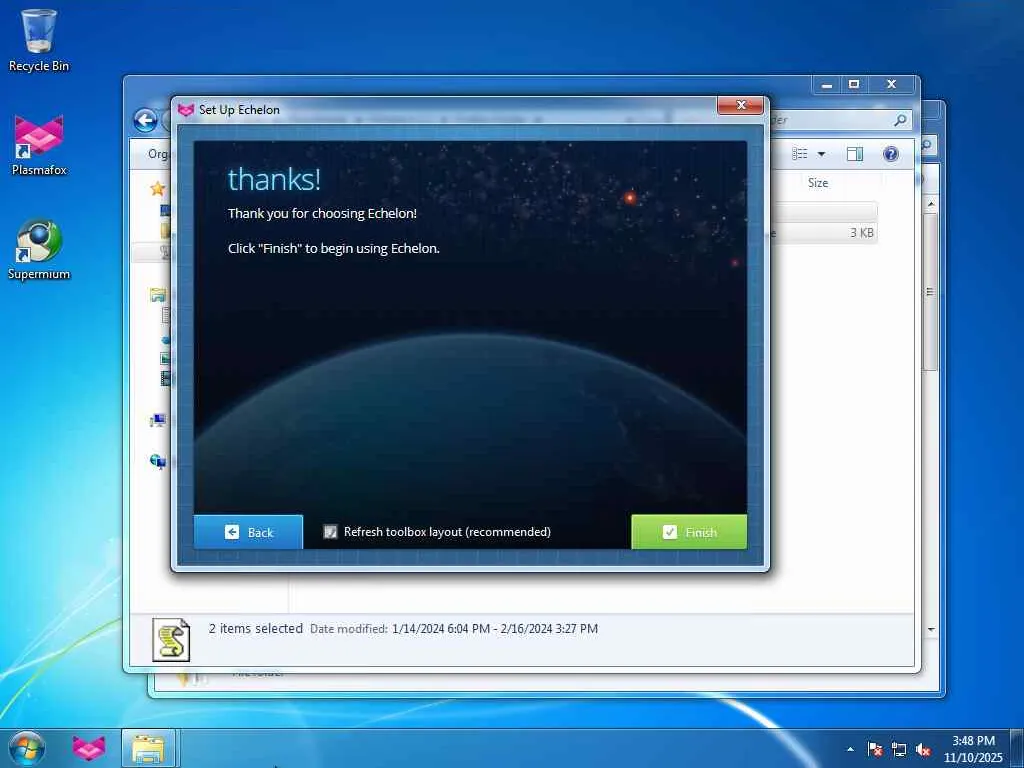The height and width of the screenshot is (768, 1024).
Task: Click Explorer vertical scrollbar
Action: (931, 292)
